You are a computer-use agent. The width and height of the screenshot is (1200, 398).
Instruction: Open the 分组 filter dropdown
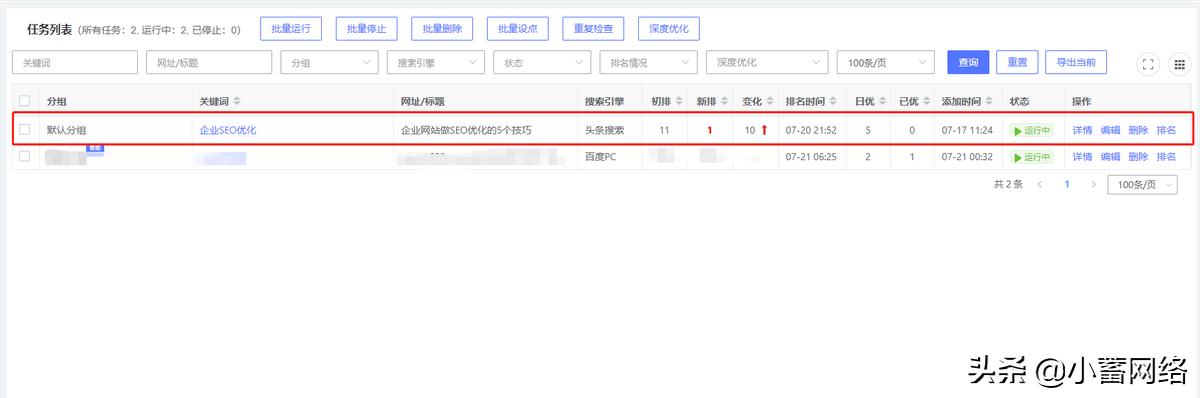click(x=329, y=62)
